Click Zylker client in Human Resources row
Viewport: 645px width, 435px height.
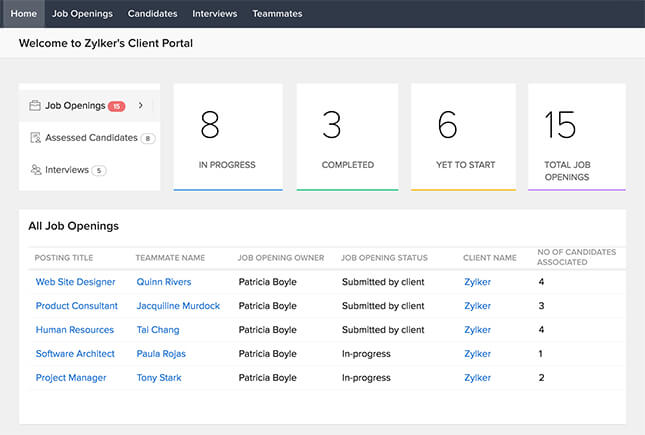click(477, 330)
